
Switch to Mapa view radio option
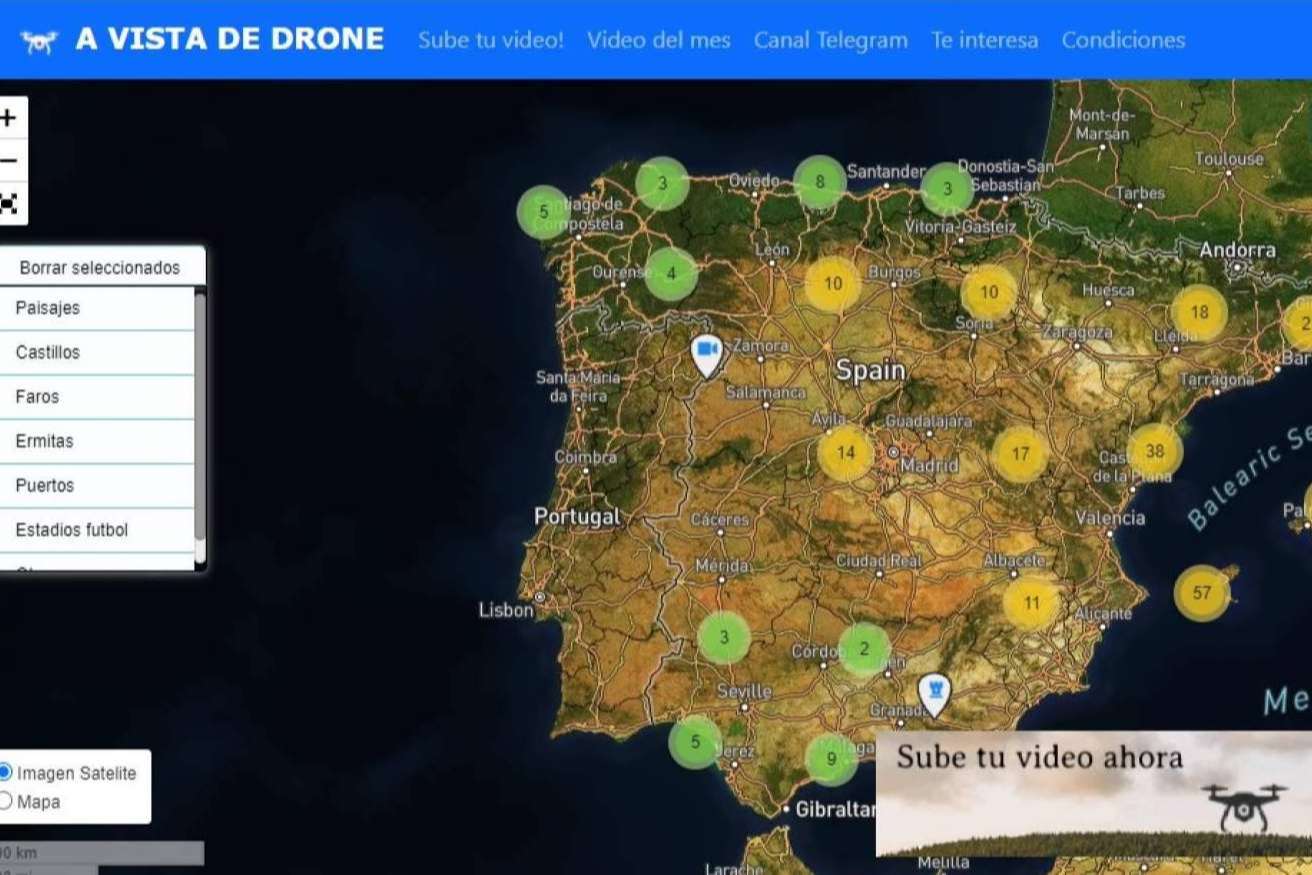[6, 801]
